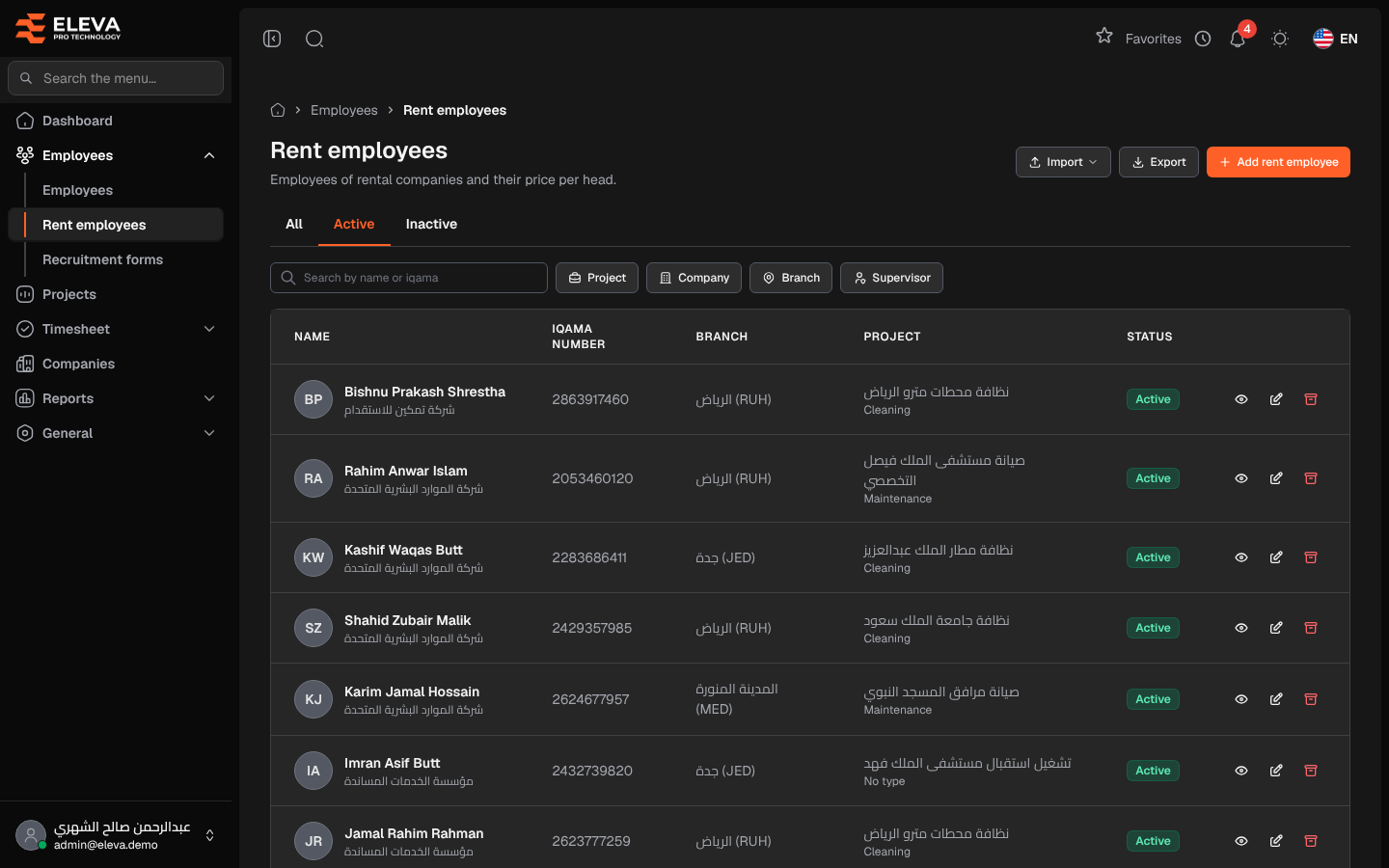Collapse the sidebar with the panel icon

point(272,39)
